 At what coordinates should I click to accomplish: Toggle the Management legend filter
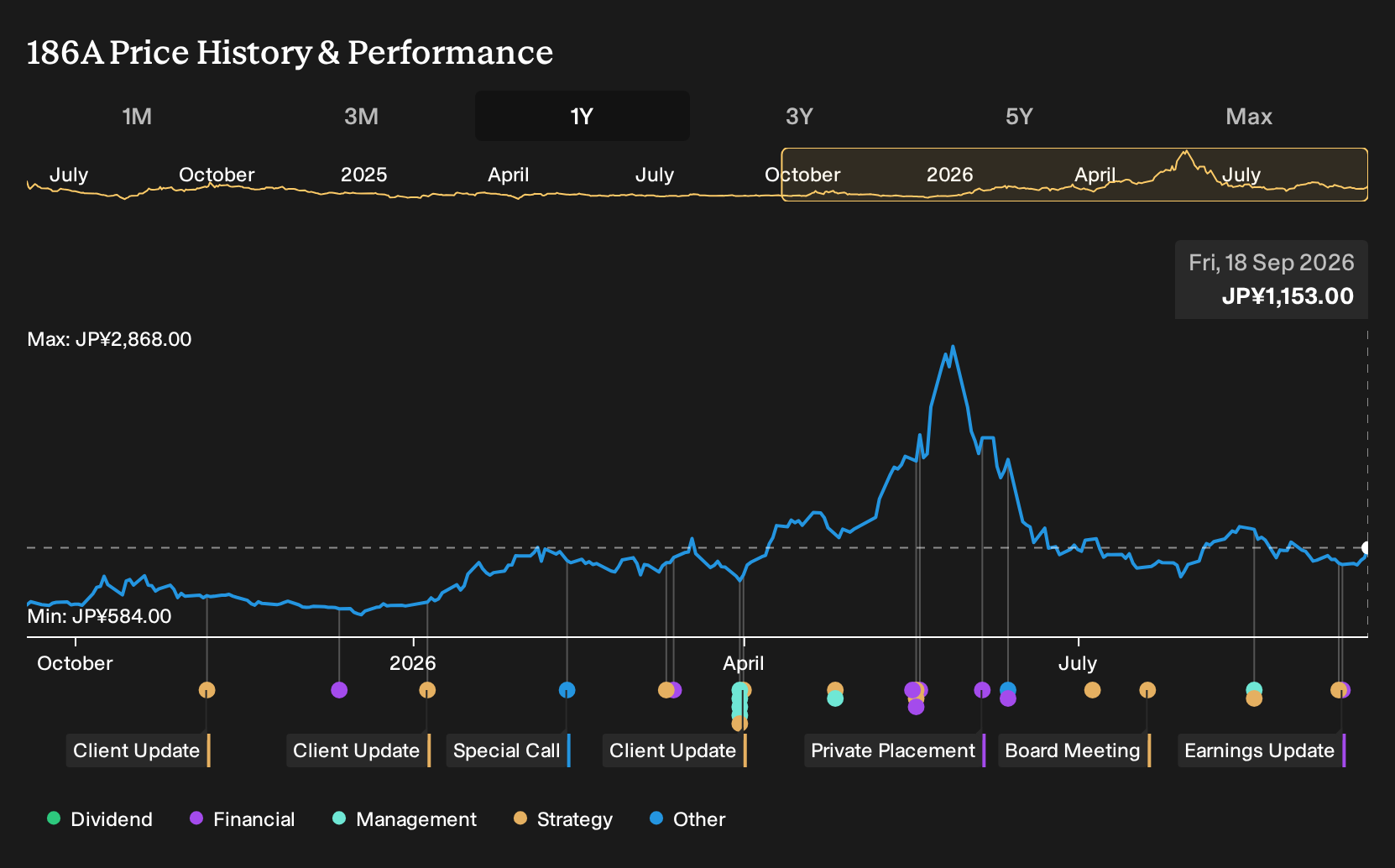(x=405, y=819)
